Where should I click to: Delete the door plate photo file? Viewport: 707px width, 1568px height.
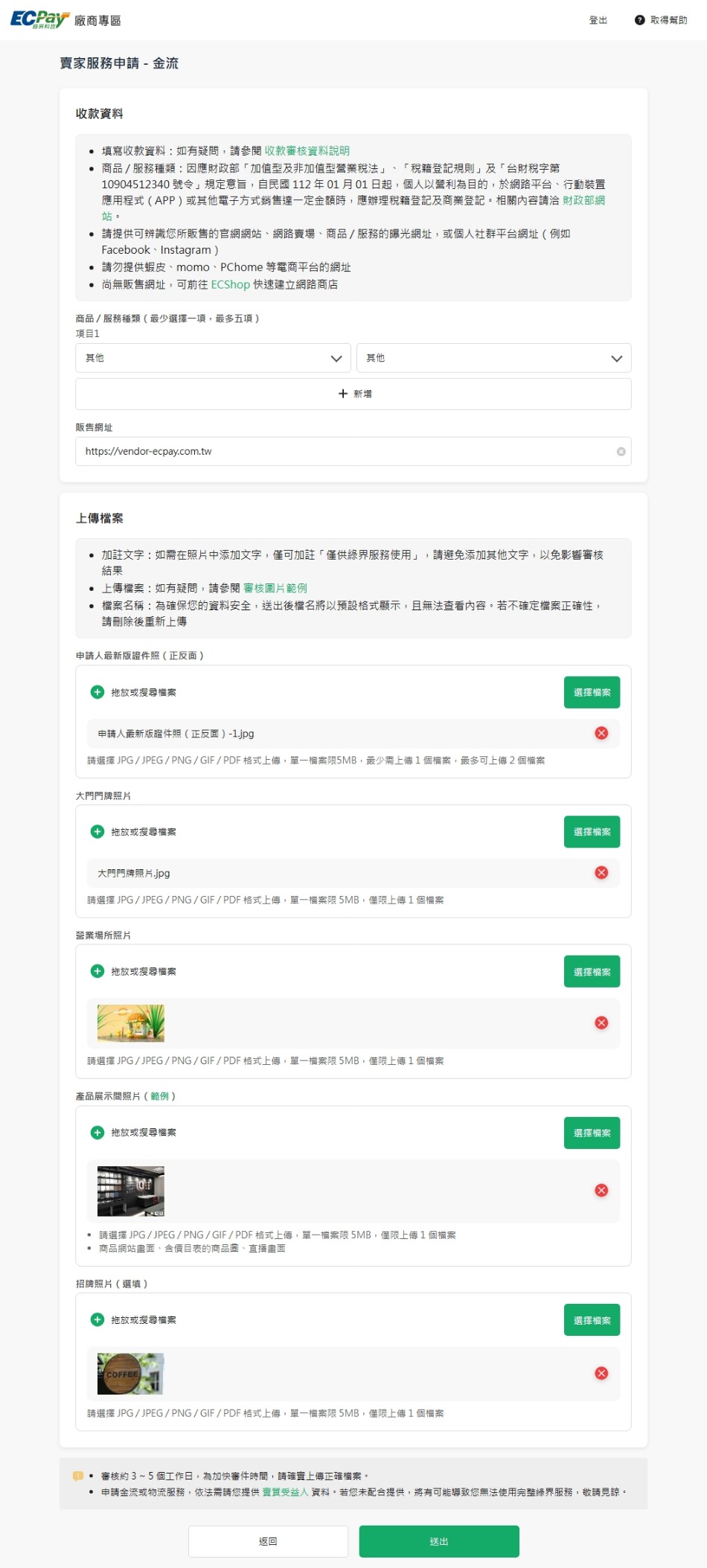[x=601, y=872]
